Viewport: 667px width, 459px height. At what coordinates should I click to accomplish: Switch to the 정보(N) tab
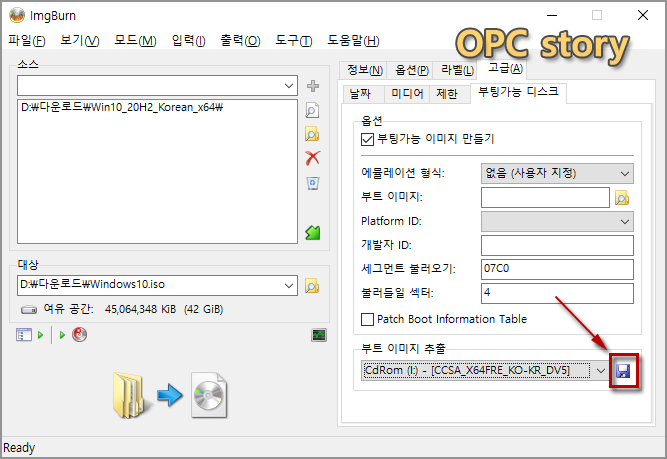click(x=365, y=70)
